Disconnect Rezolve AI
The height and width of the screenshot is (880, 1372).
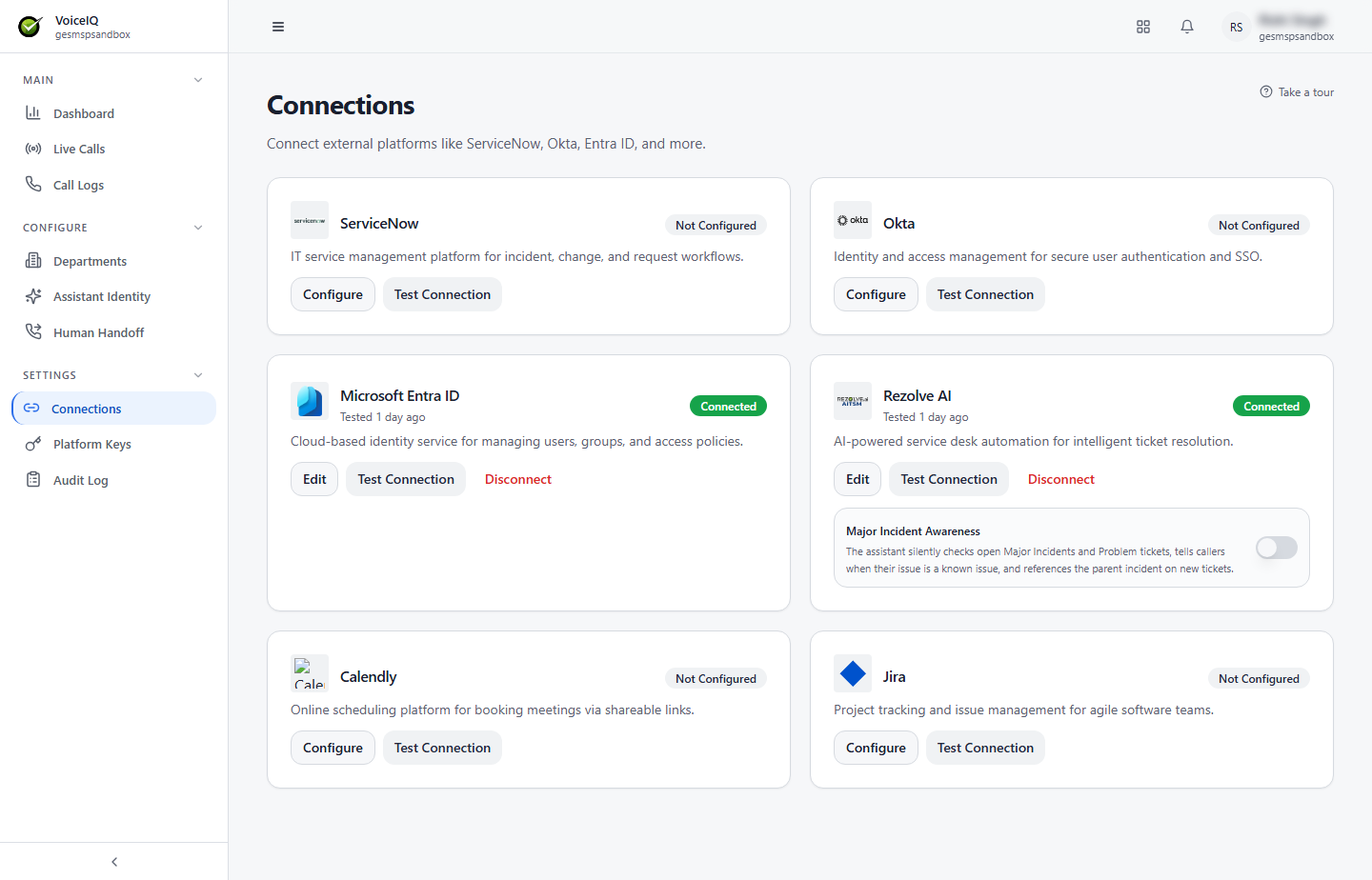click(x=1061, y=479)
